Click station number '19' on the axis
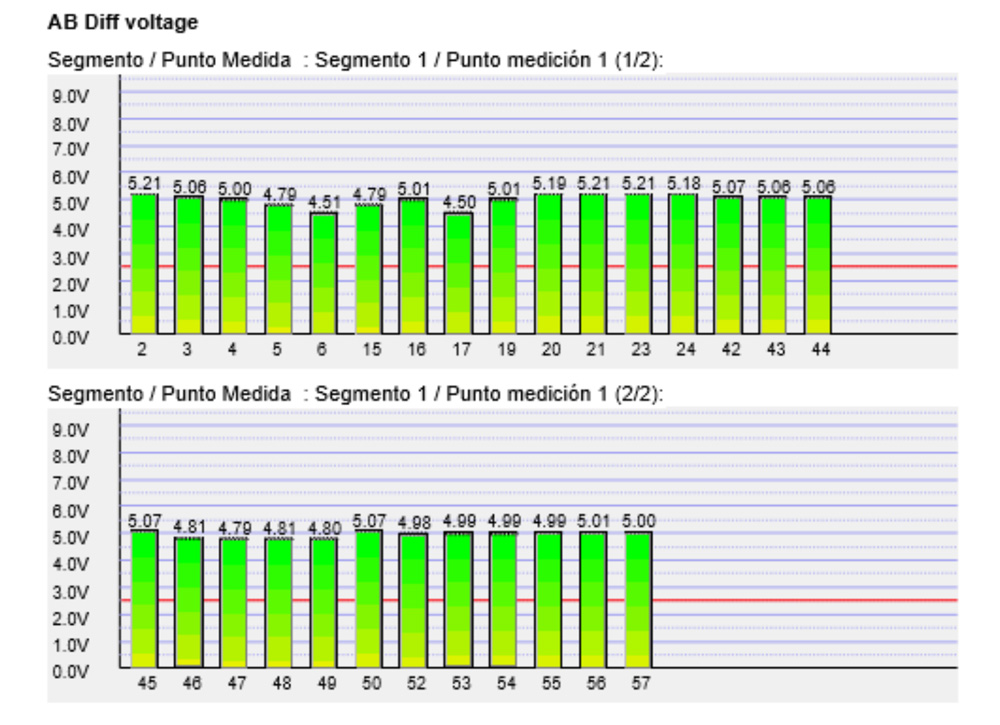 pyautogui.click(x=506, y=349)
